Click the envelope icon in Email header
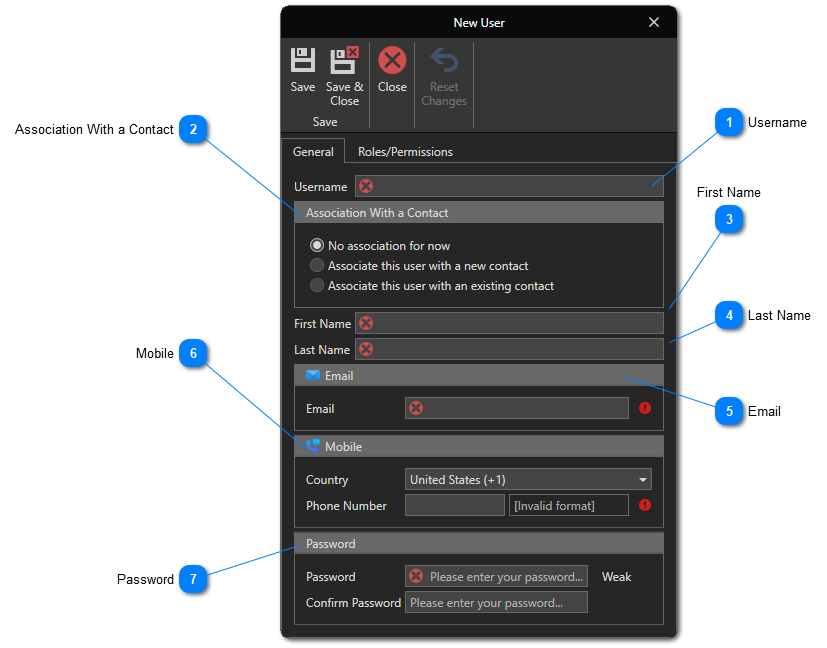The width and height of the screenshot is (827, 648). [313, 376]
